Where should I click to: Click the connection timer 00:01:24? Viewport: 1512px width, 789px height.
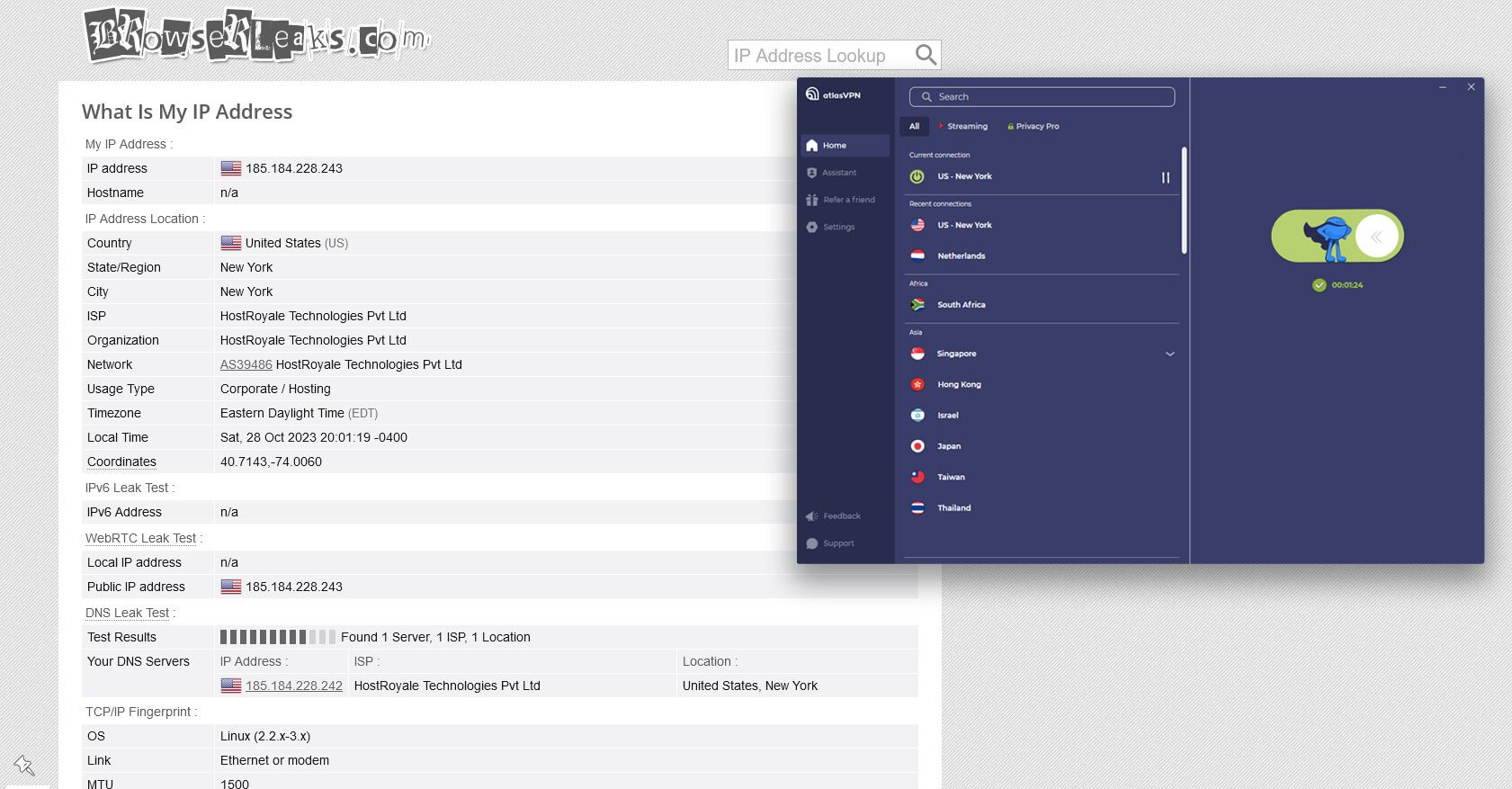click(x=1347, y=285)
